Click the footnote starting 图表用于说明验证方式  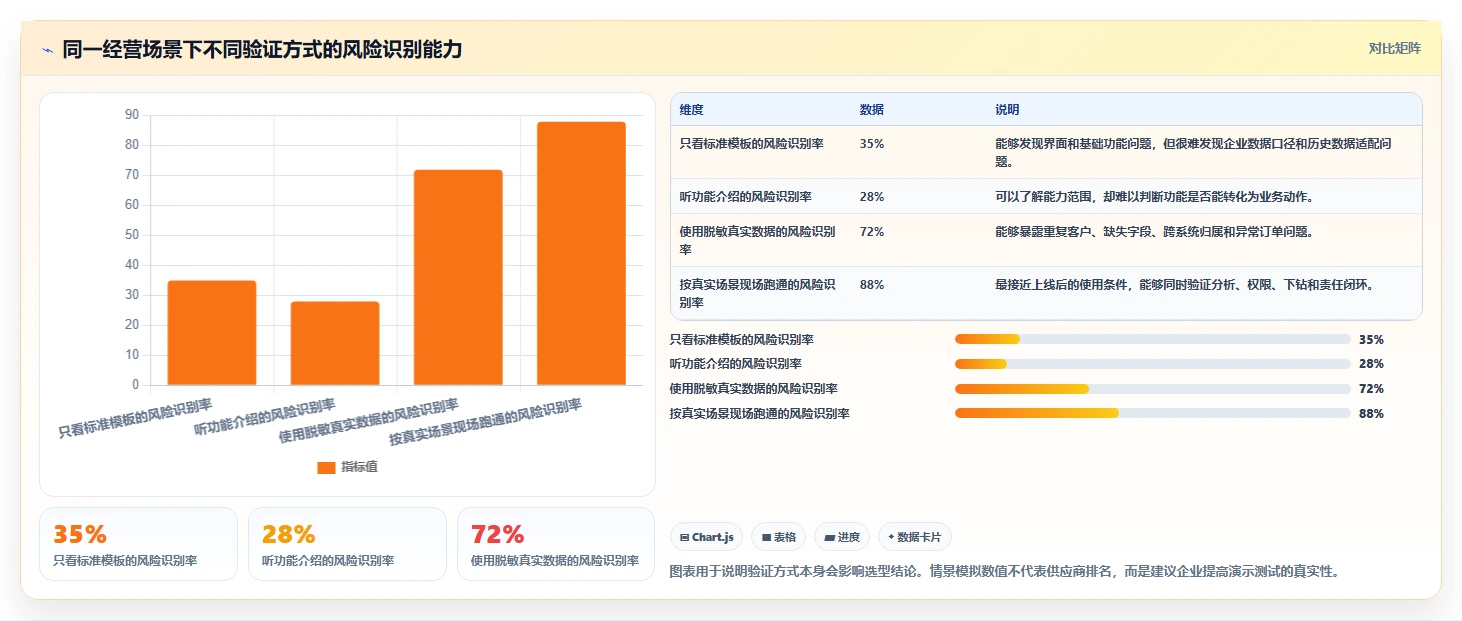(1004, 572)
